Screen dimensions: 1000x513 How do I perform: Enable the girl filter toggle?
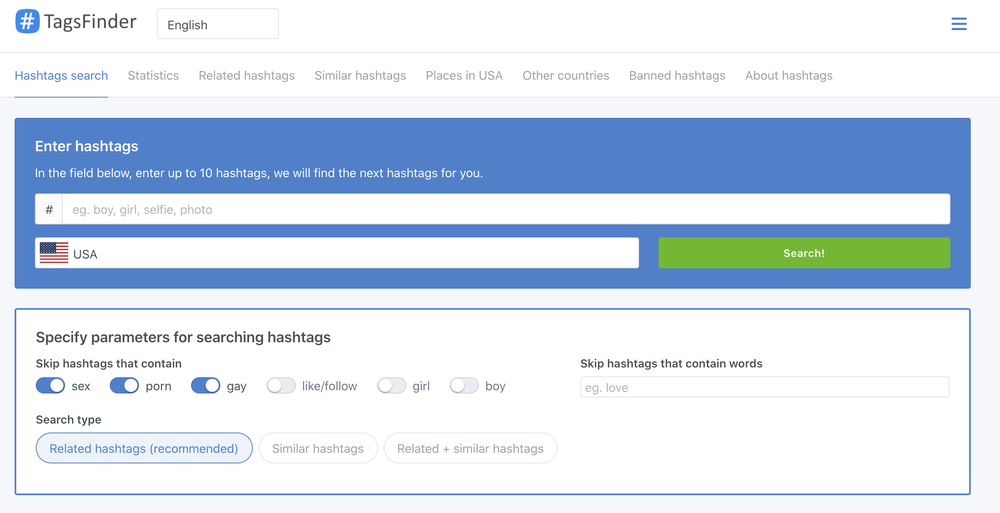pyautogui.click(x=392, y=386)
